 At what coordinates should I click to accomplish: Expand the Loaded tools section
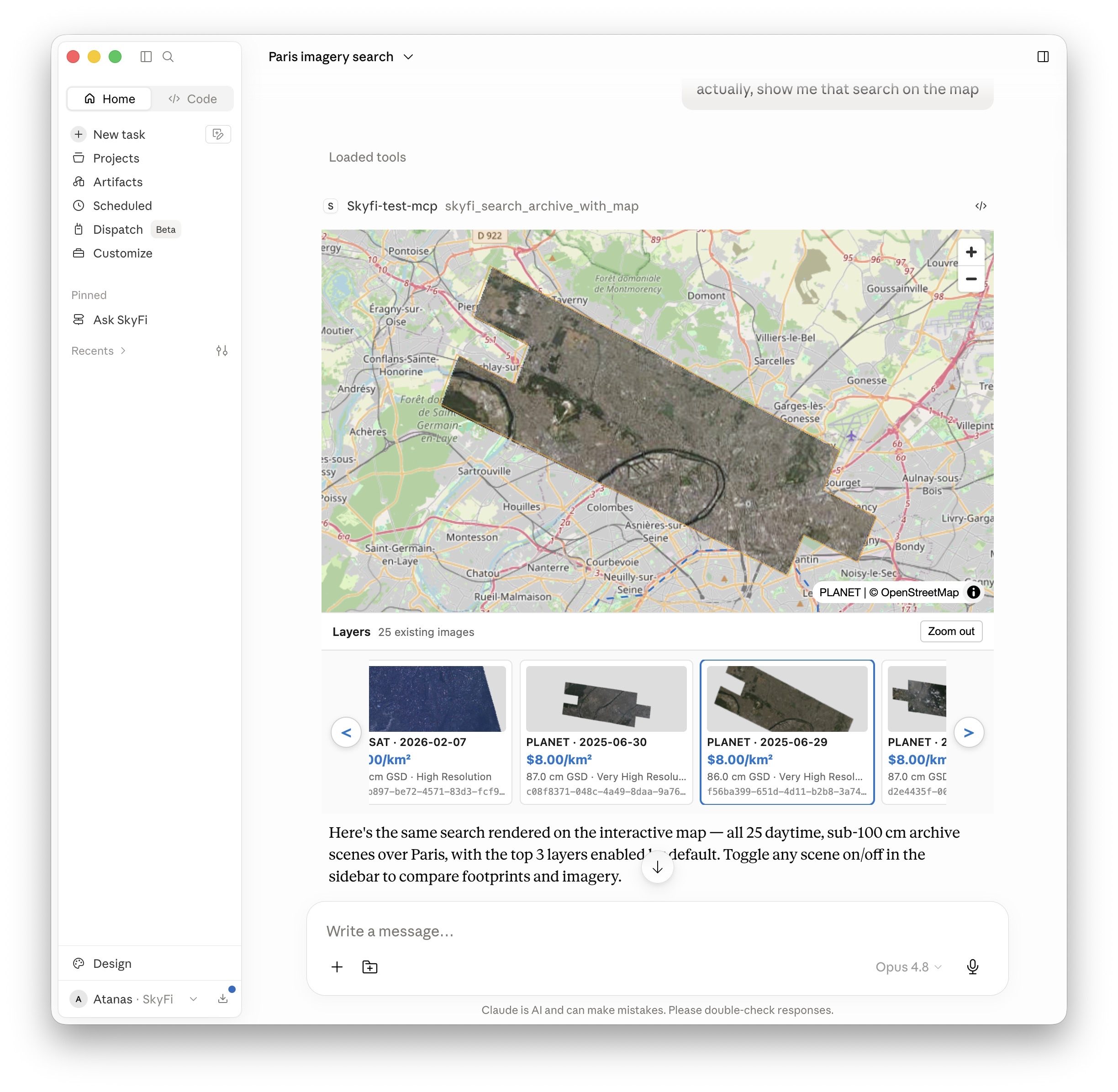(367, 157)
